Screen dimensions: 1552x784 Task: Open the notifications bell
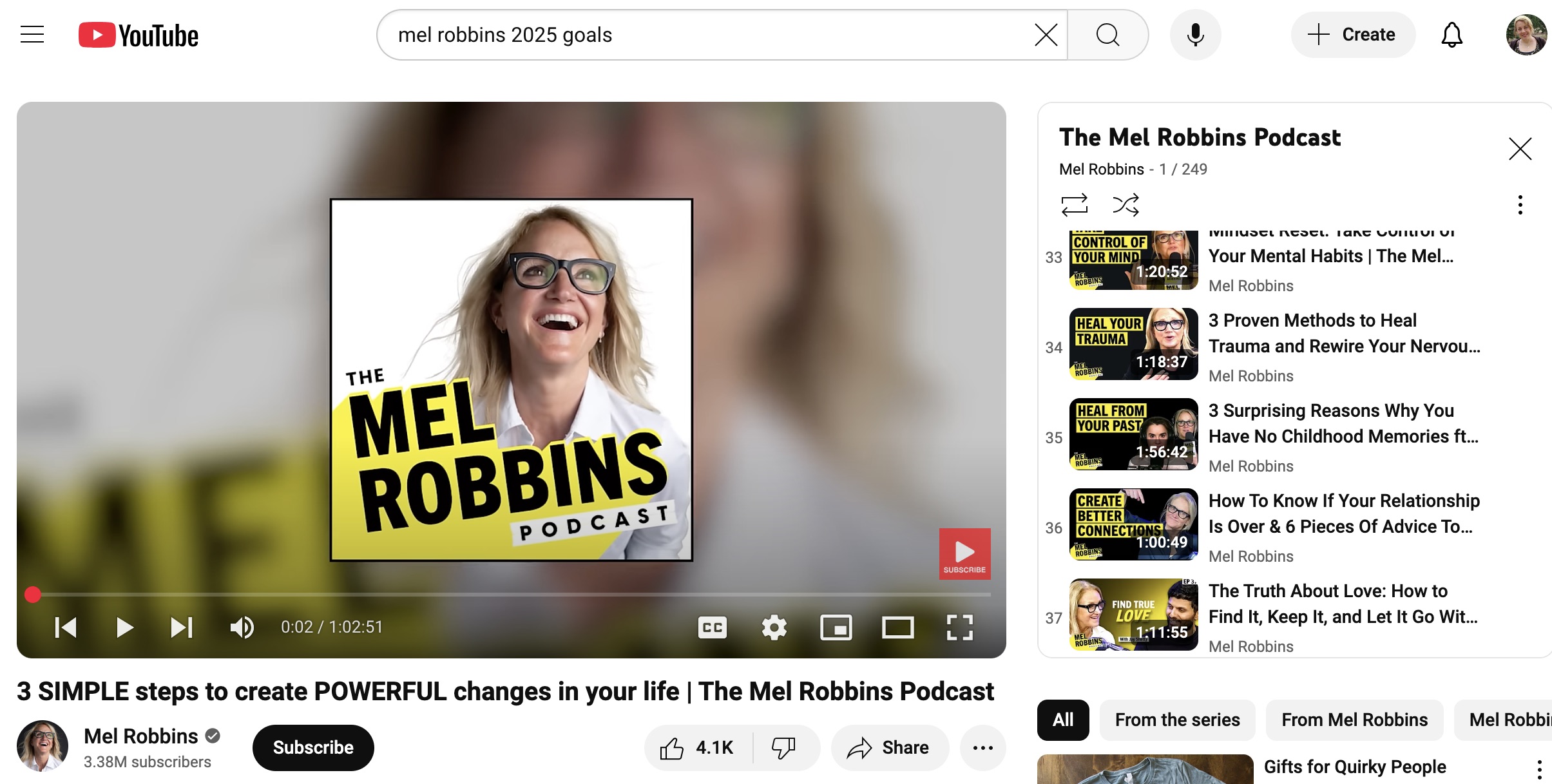pos(1451,35)
